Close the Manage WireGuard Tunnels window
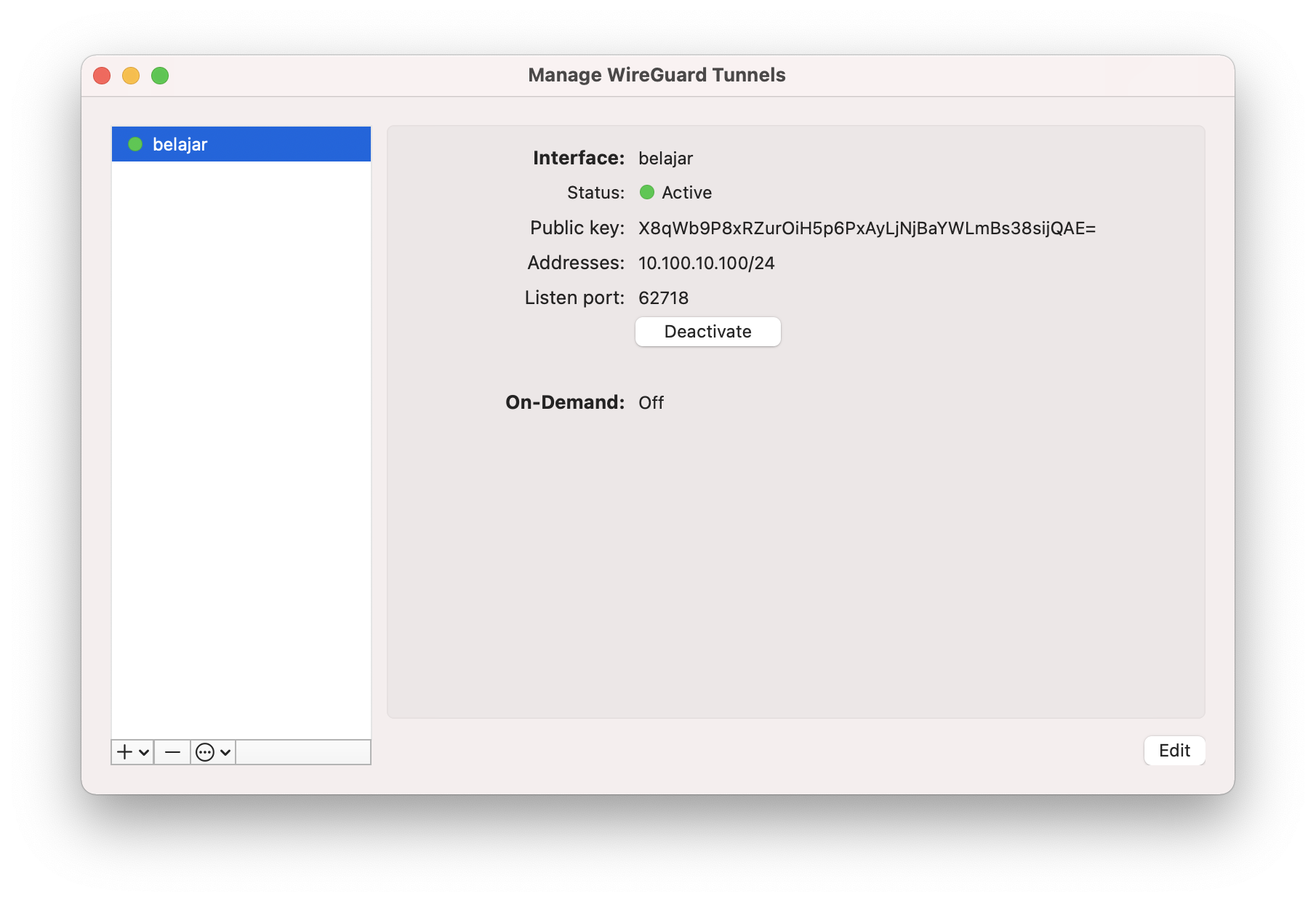The width and height of the screenshot is (1316, 902). click(x=102, y=76)
